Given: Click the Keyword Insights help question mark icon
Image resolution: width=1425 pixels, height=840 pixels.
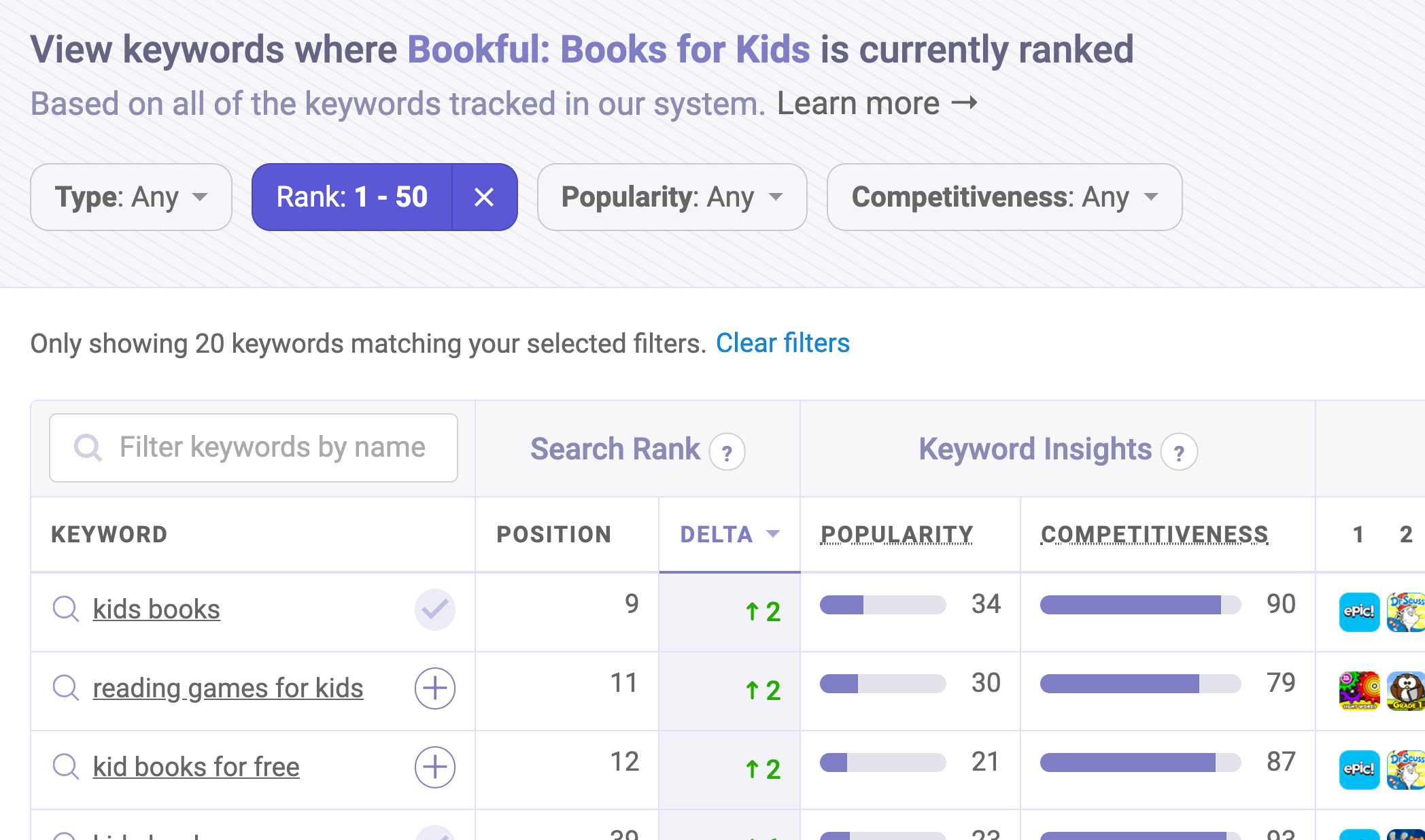Looking at the screenshot, I should pyautogui.click(x=1178, y=452).
